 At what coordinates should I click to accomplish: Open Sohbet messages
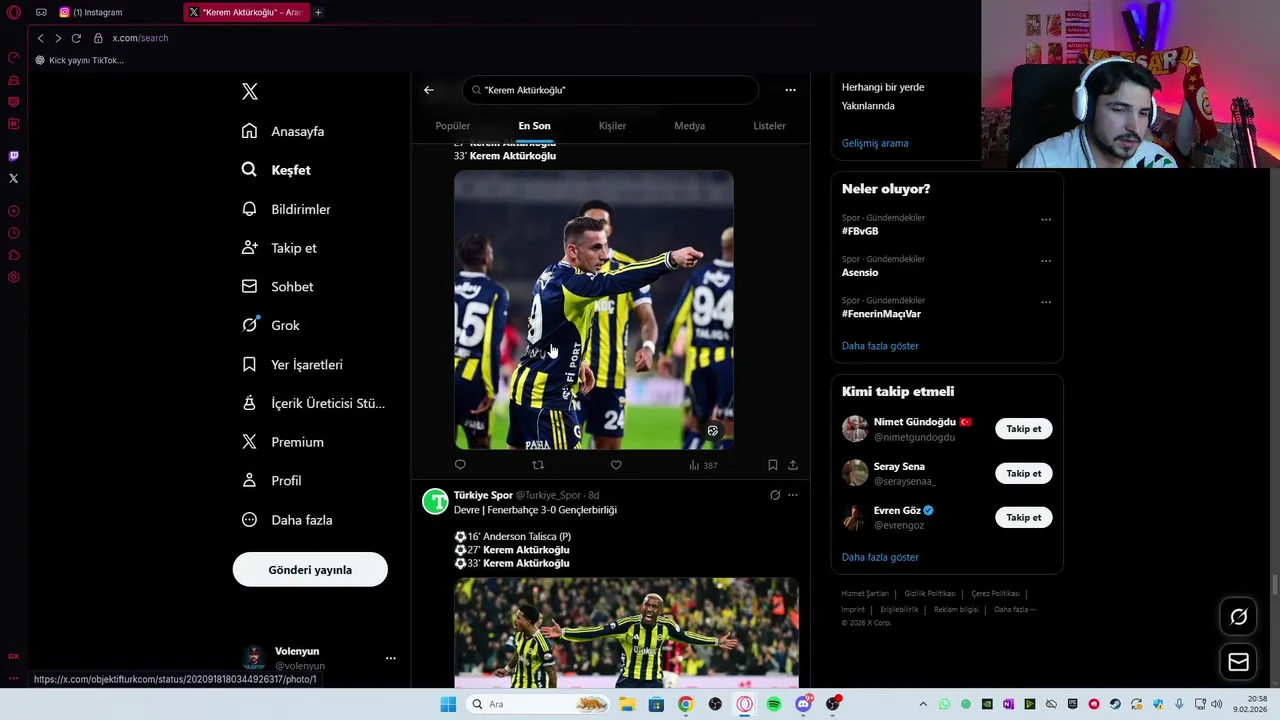click(279, 287)
